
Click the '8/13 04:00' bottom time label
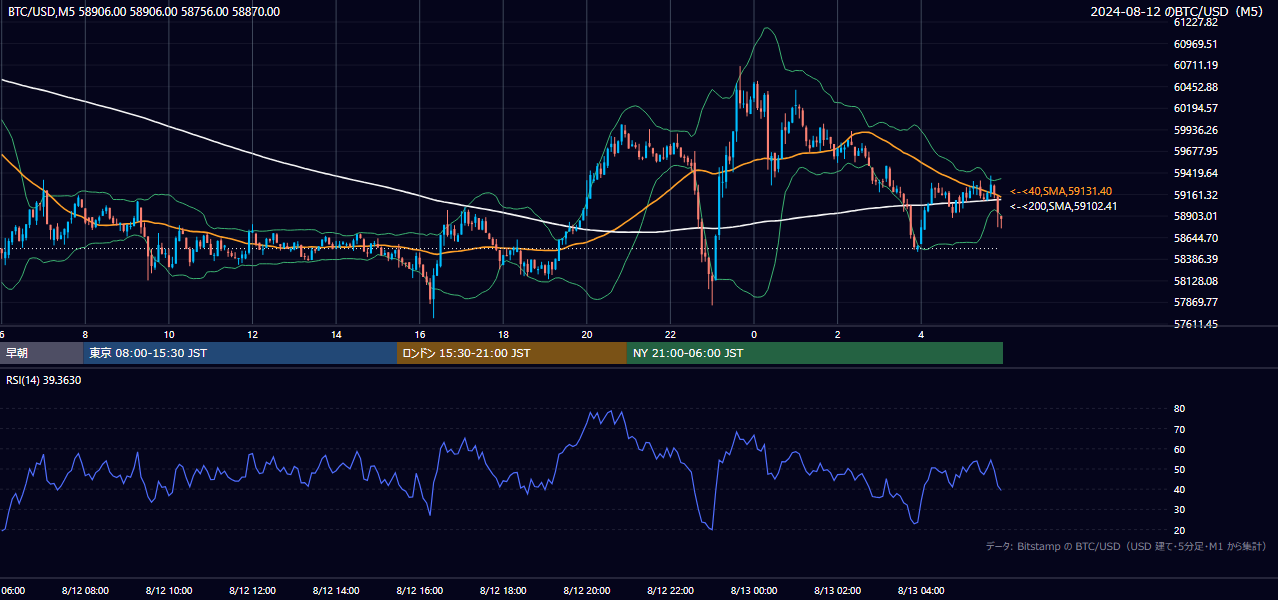click(921, 590)
